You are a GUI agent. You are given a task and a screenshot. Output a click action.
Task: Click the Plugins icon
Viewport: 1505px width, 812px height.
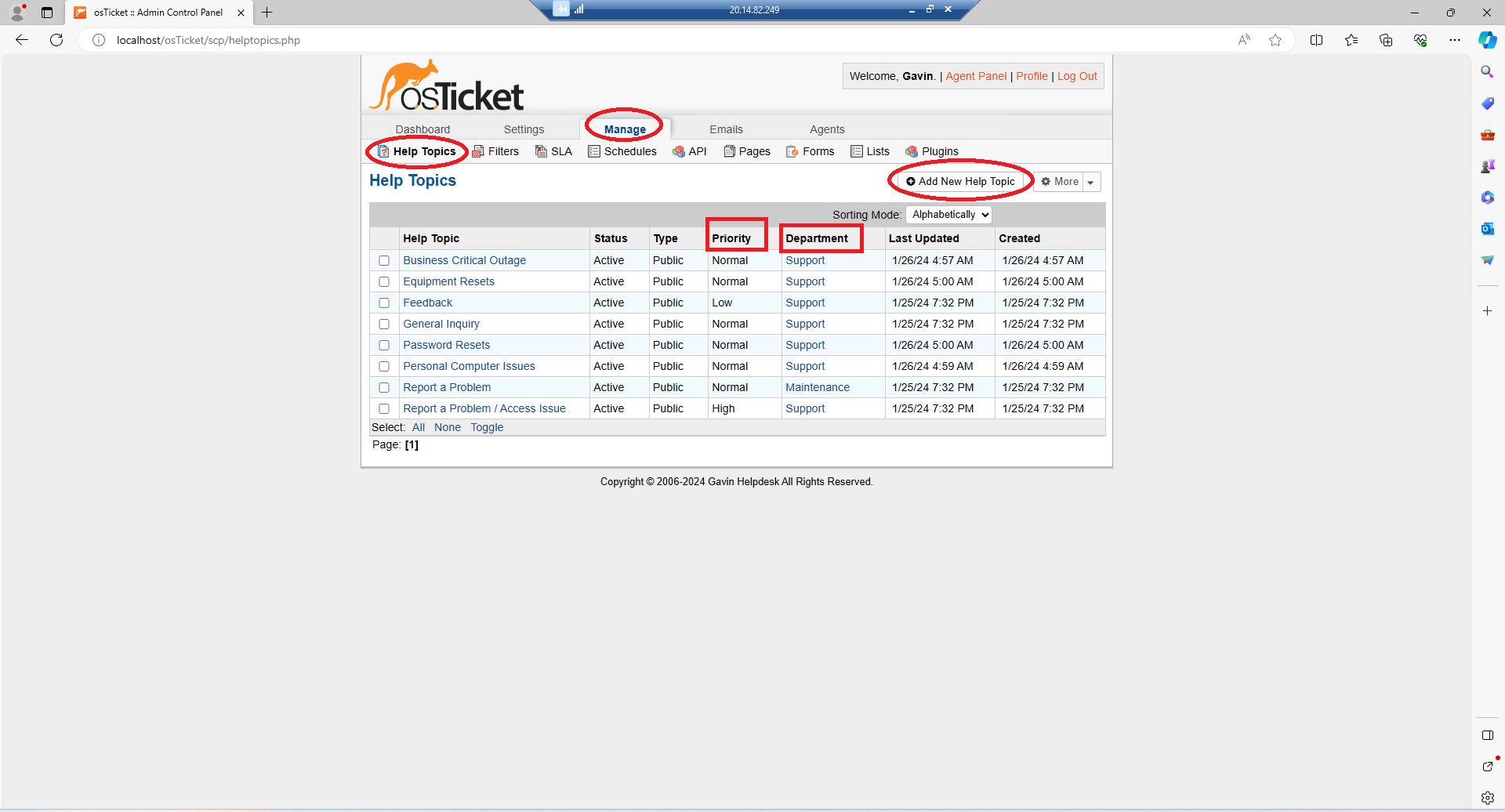tap(912, 151)
